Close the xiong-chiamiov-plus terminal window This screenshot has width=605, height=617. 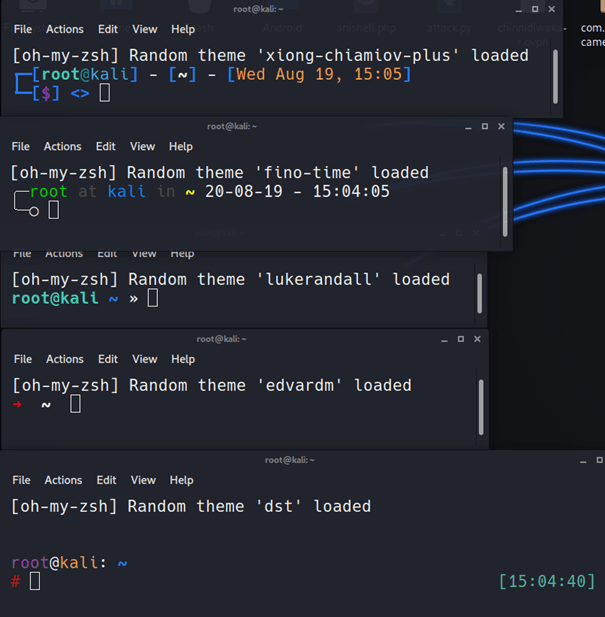[x=552, y=9]
